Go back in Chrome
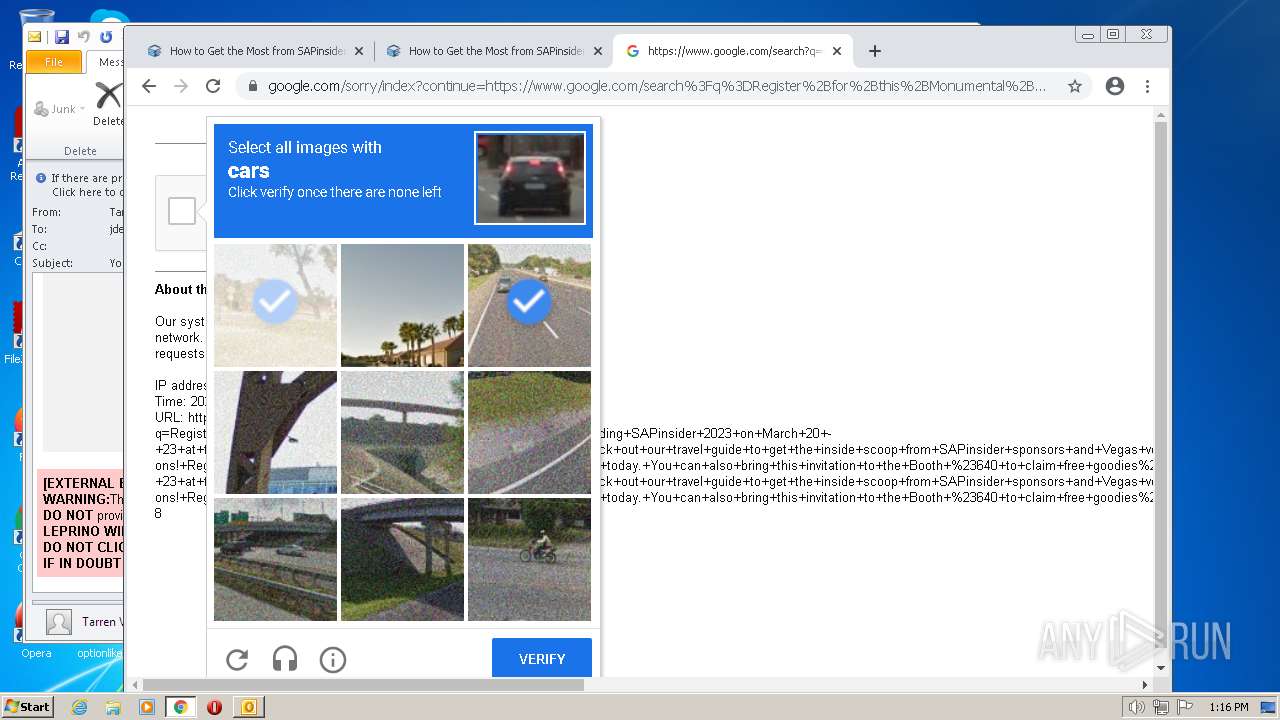The height and width of the screenshot is (720, 1280). click(x=149, y=86)
